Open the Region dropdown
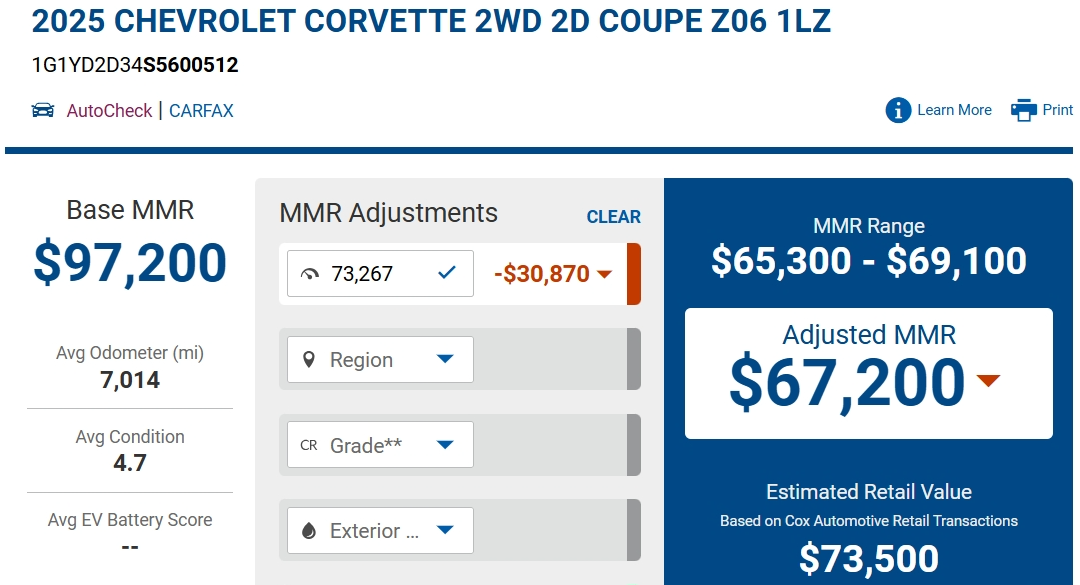1080x585 pixels. point(380,359)
